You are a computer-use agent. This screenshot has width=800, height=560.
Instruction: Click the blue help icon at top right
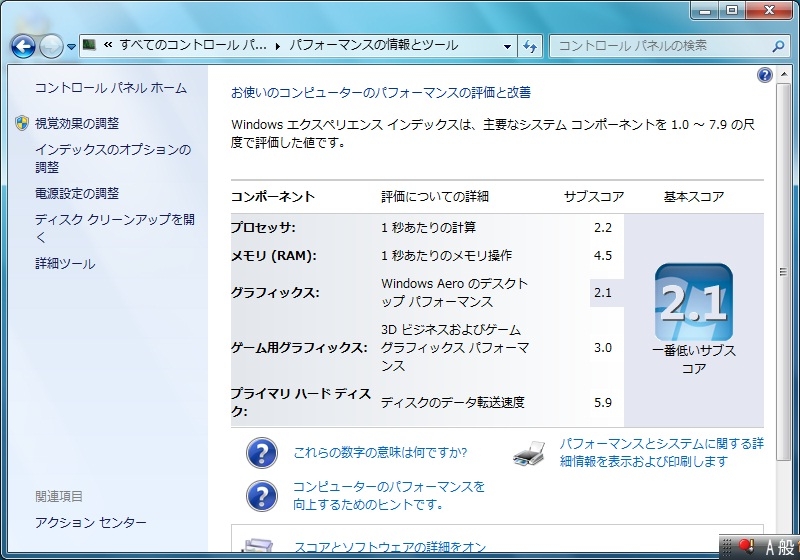pos(764,75)
